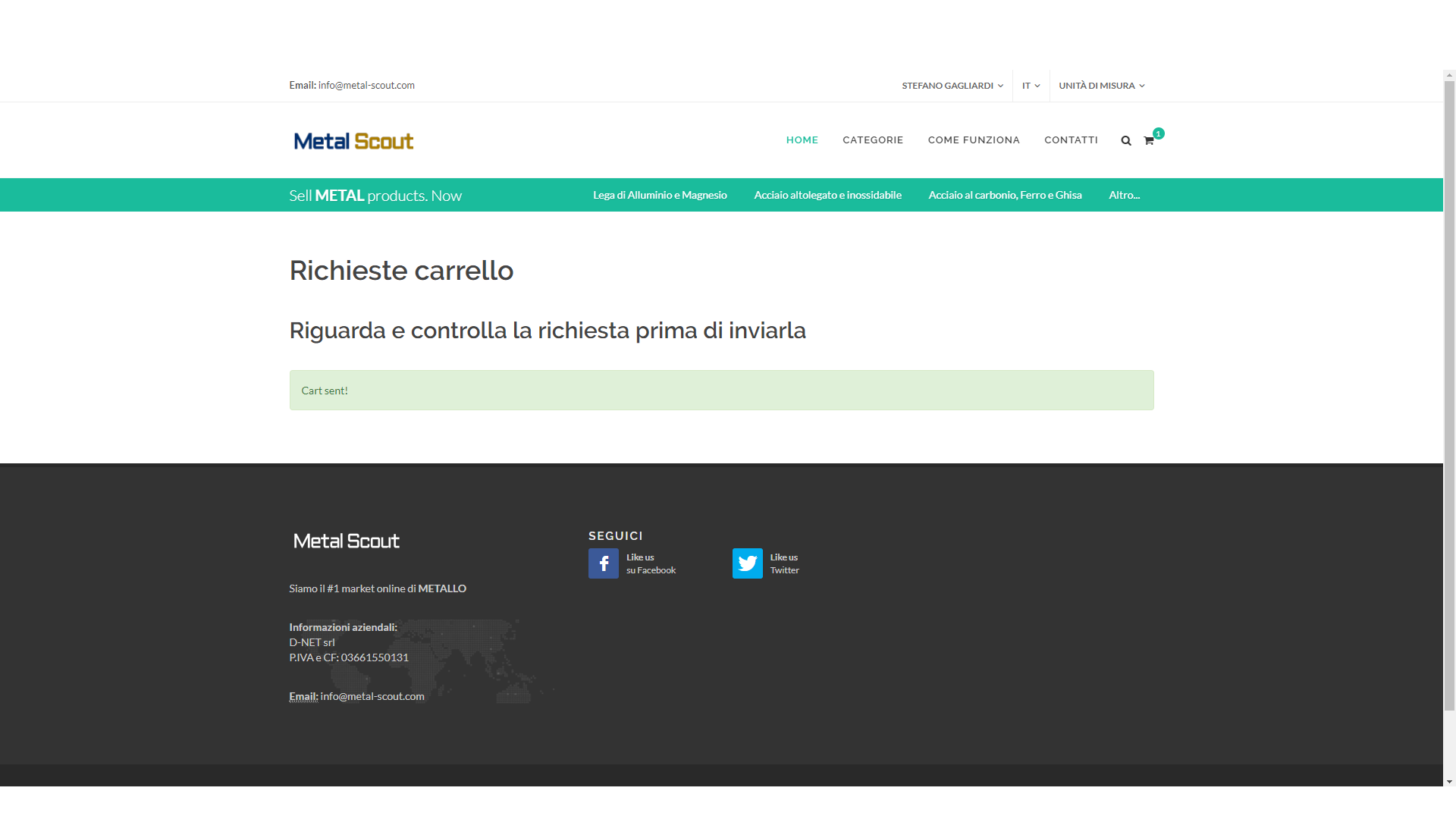Open the IT language dropdown
Screen dimensions: 1456x819
click(x=1031, y=86)
